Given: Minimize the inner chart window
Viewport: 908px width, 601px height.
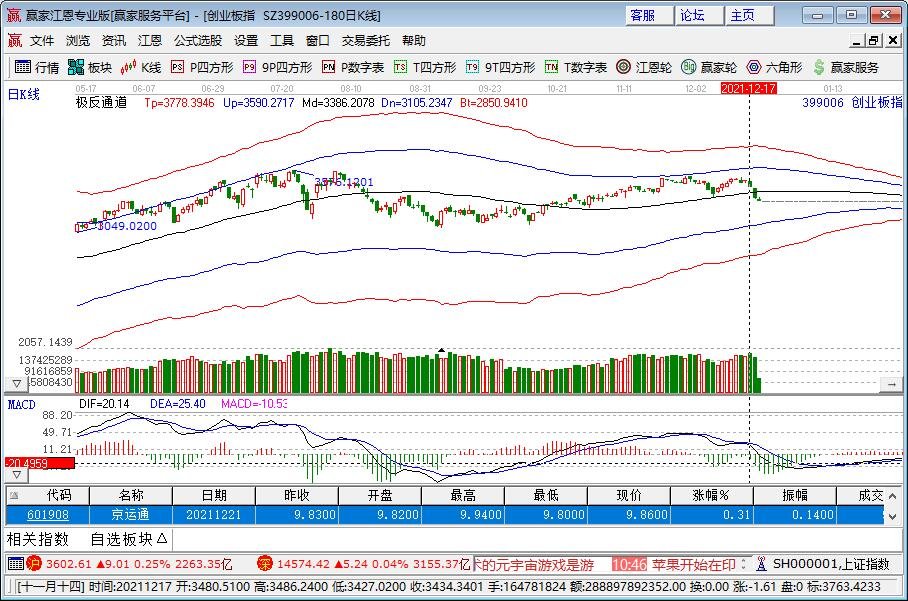Looking at the screenshot, I should [x=857, y=41].
